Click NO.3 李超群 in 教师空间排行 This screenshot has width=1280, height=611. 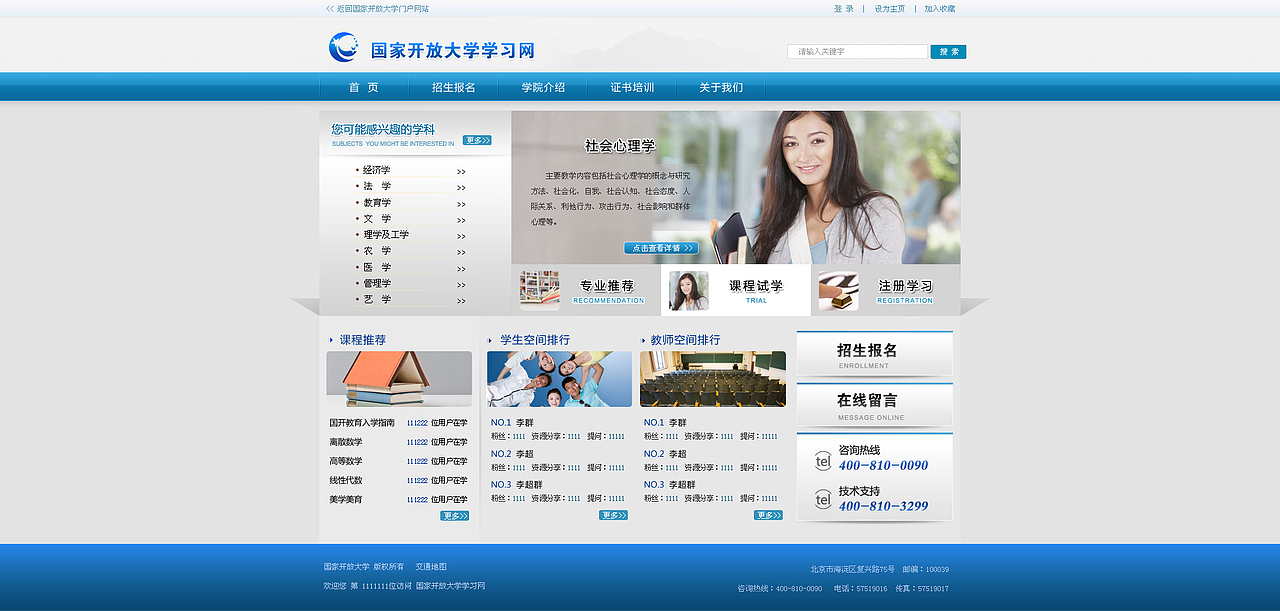coord(669,485)
